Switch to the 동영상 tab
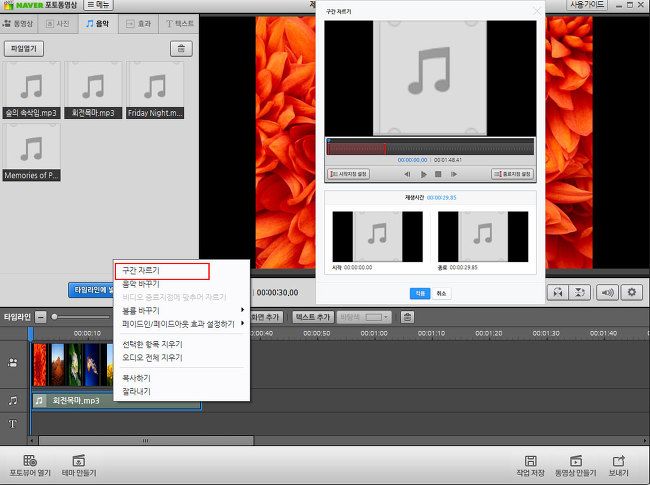Viewport: 650px width, 485px height. coord(18,24)
